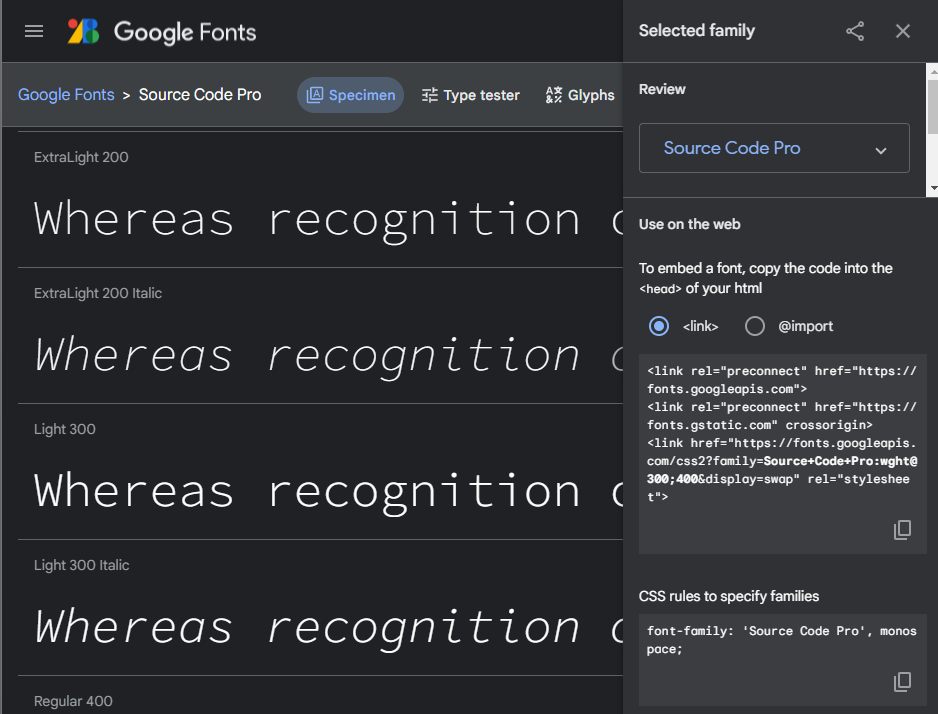Image resolution: width=938 pixels, height=714 pixels.
Task: Select the @import embed option
Action: [x=754, y=327]
